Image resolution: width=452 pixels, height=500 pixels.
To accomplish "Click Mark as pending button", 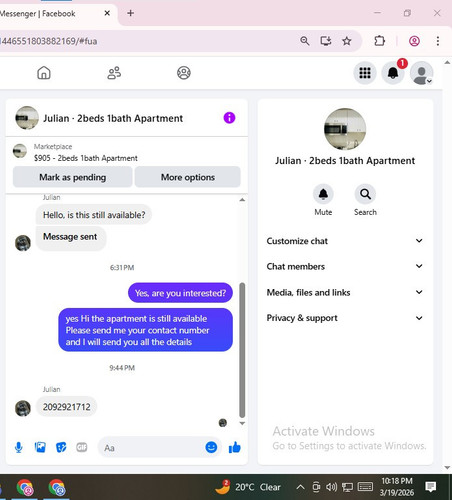I will pyautogui.click(x=73, y=177).
